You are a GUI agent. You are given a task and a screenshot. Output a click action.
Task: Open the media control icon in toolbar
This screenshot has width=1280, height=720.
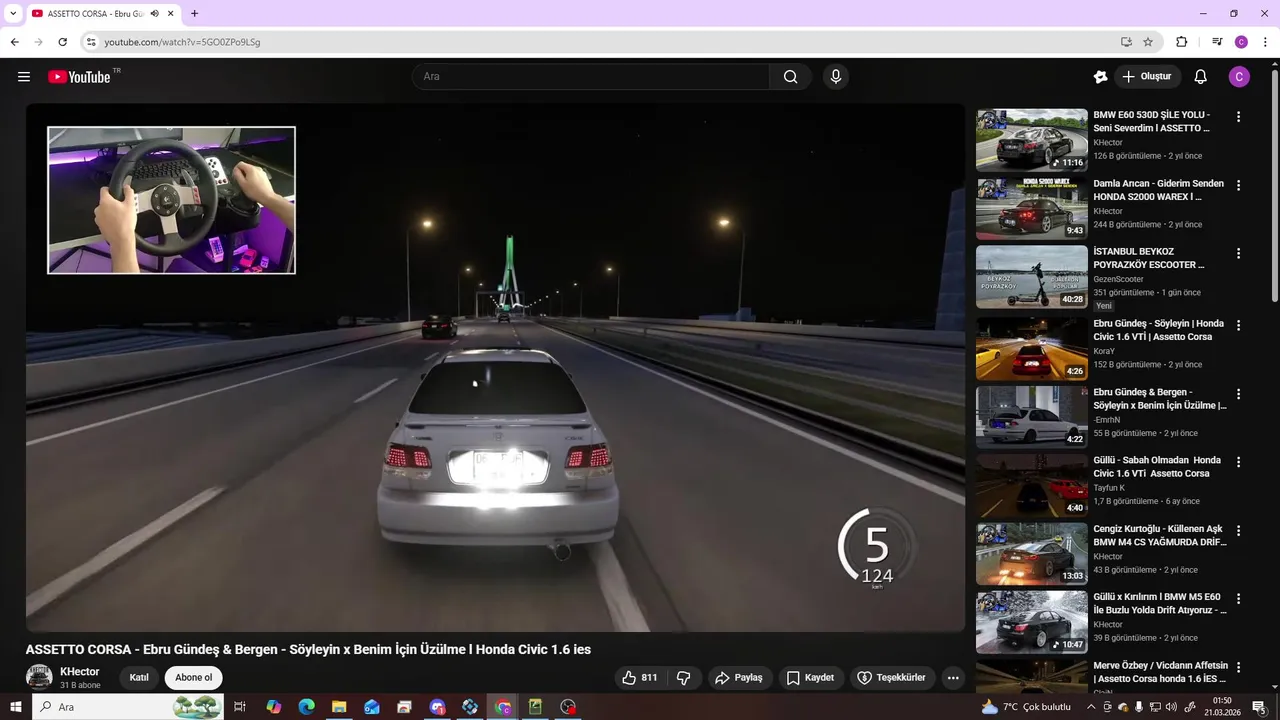(1217, 42)
